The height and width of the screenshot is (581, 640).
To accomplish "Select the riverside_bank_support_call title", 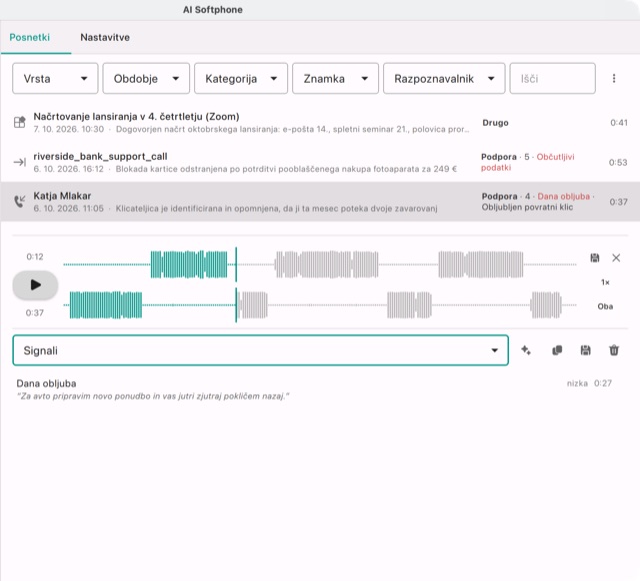I will tap(100, 156).
